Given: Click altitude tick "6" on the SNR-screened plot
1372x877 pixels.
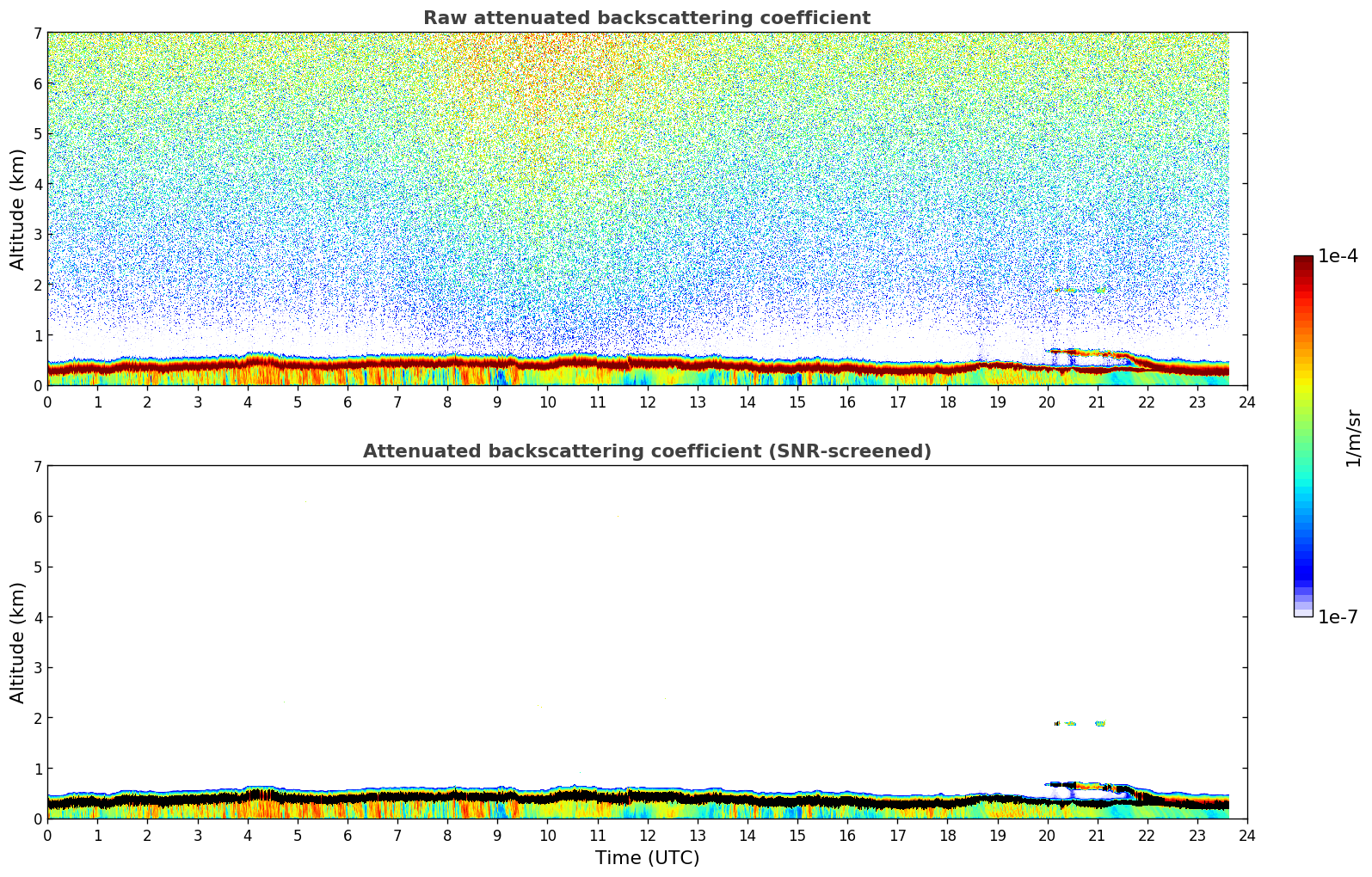Looking at the screenshot, I should point(38,517).
